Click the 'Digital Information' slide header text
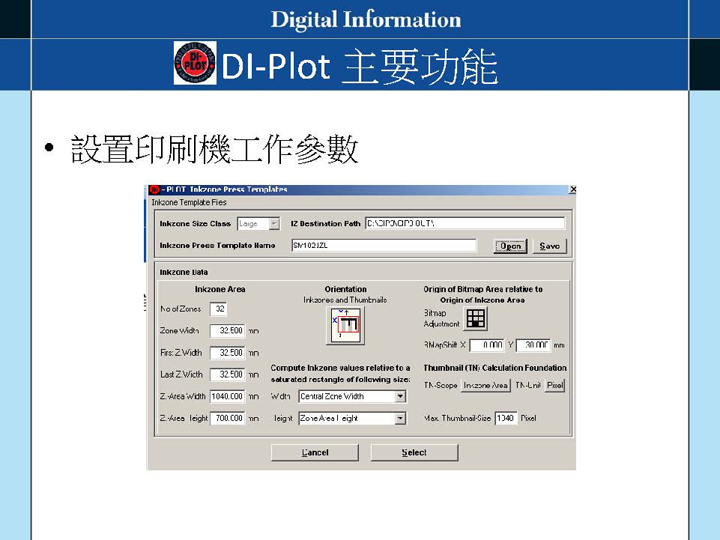Viewport: 720px width, 540px height. coord(366,20)
